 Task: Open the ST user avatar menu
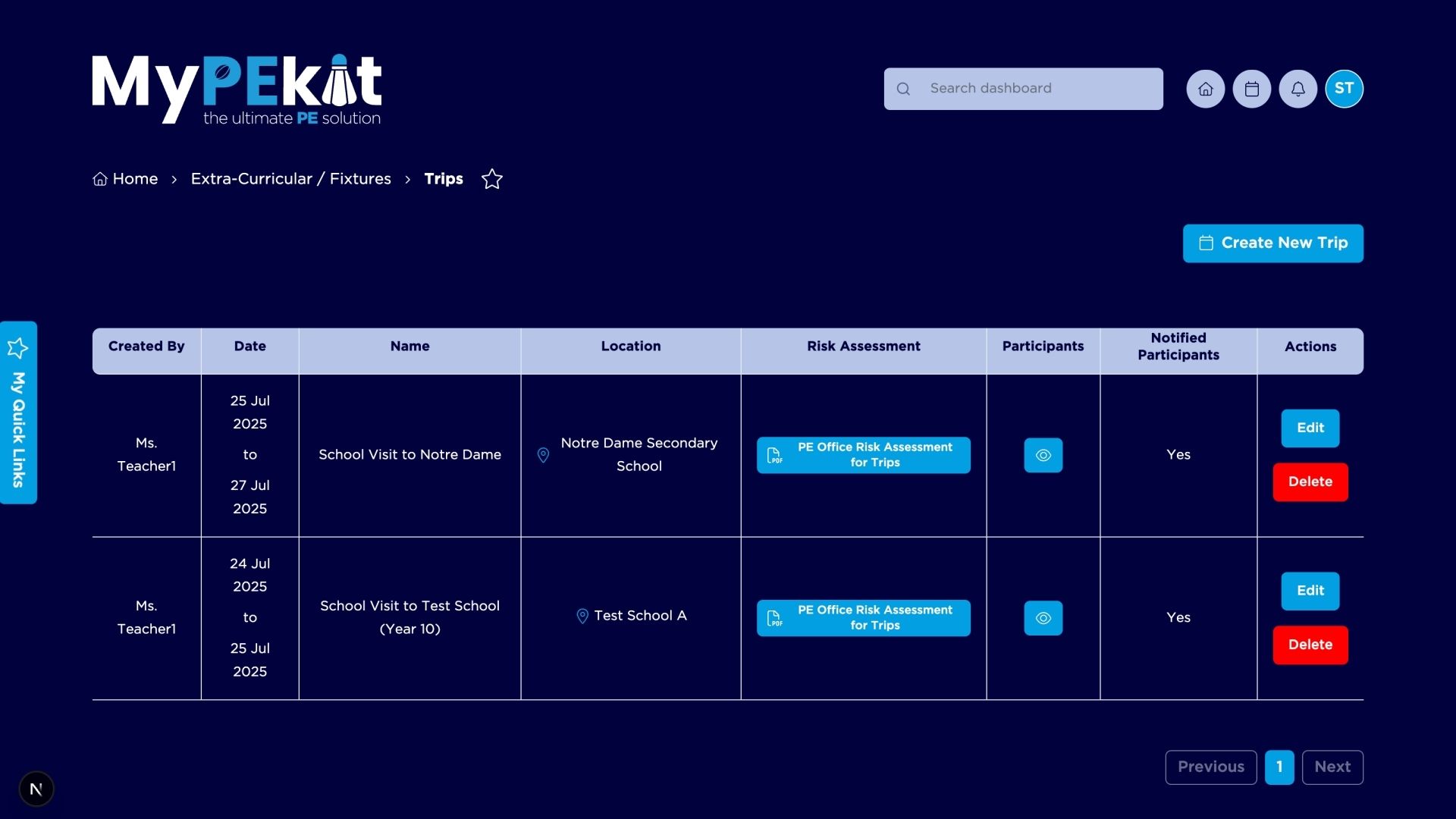coord(1344,89)
